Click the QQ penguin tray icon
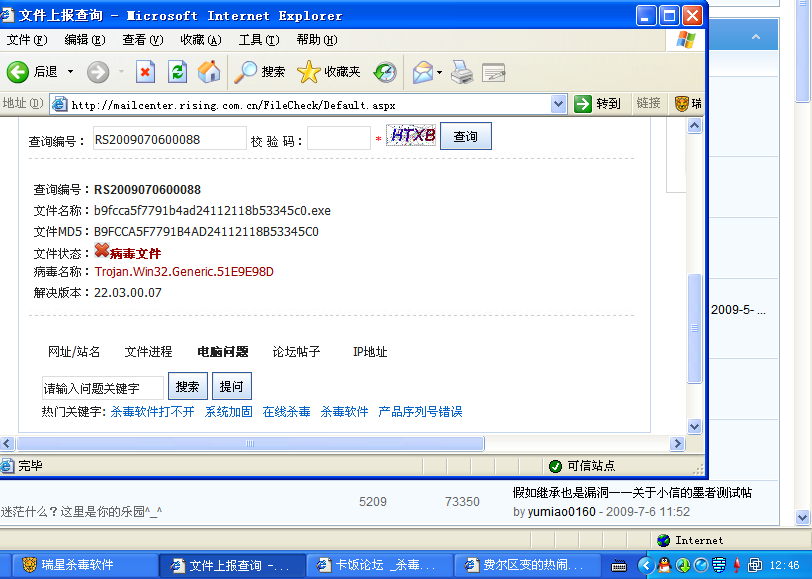Viewport: 812px width, 579px height. click(664, 565)
